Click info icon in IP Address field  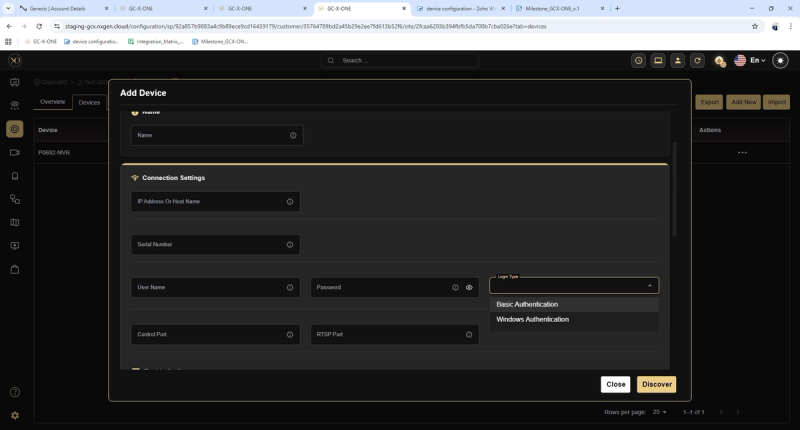[290, 201]
